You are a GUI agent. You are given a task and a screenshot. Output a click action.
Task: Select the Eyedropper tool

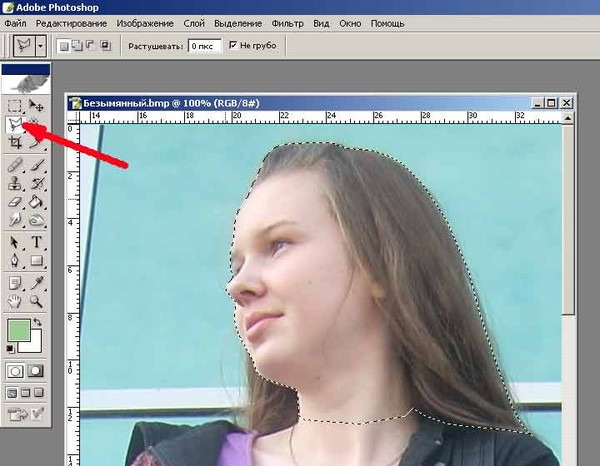(36, 284)
